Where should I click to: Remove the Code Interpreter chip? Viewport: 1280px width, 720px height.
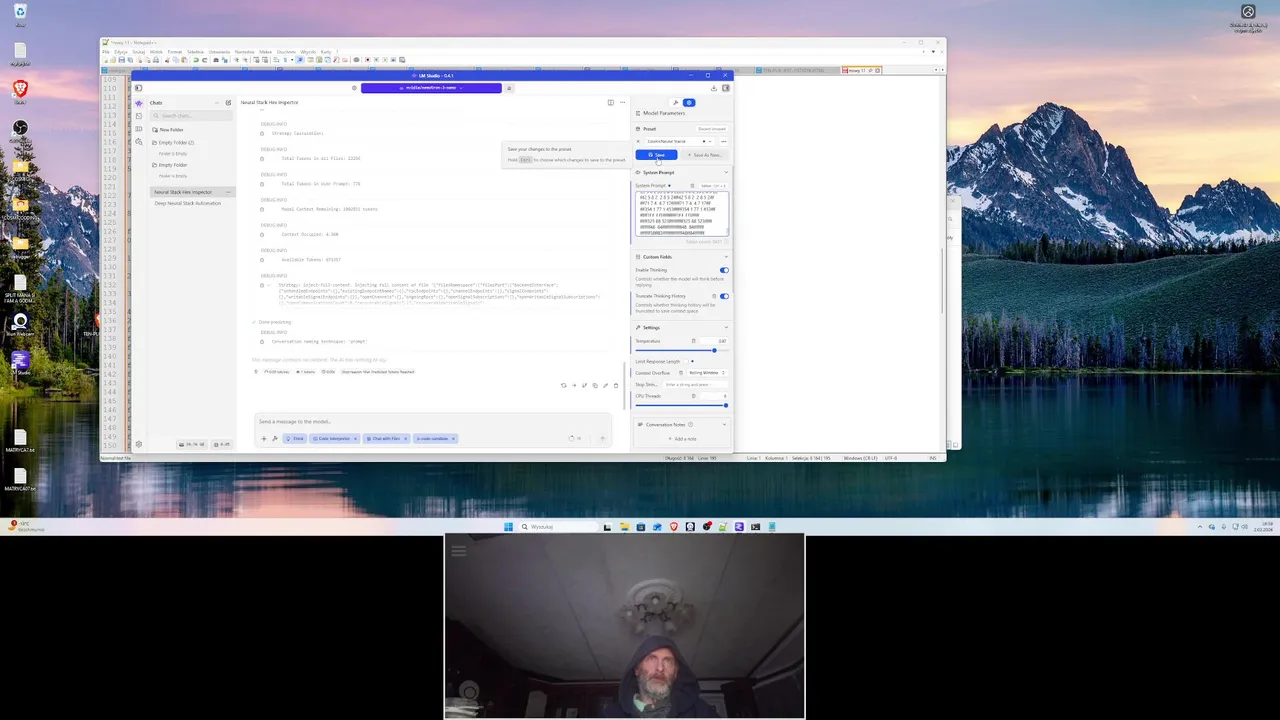pos(355,438)
